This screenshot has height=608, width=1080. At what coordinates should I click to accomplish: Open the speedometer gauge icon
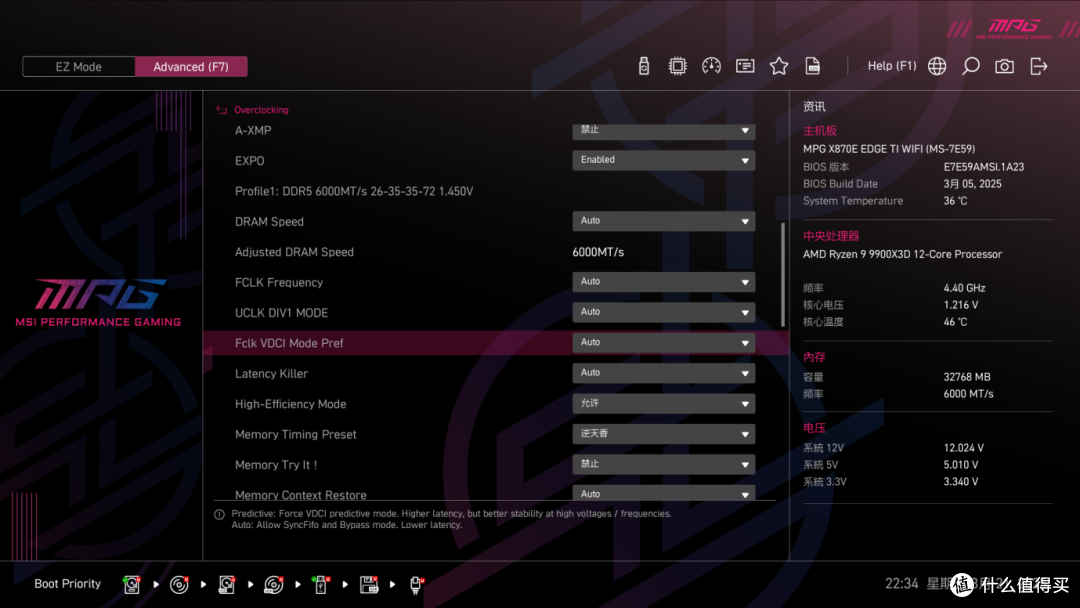pos(711,66)
